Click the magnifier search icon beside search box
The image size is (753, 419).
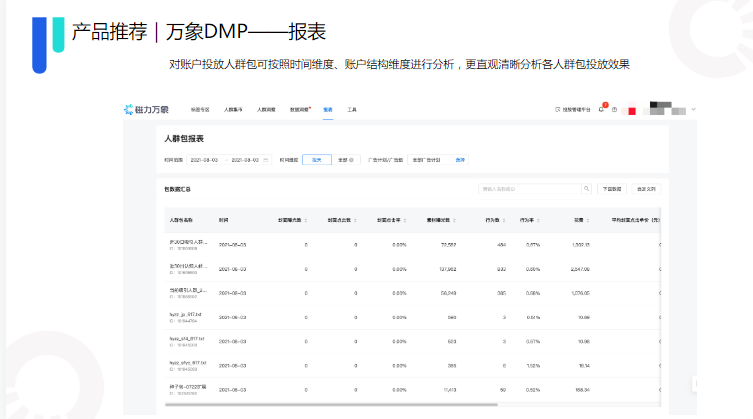[x=586, y=189]
